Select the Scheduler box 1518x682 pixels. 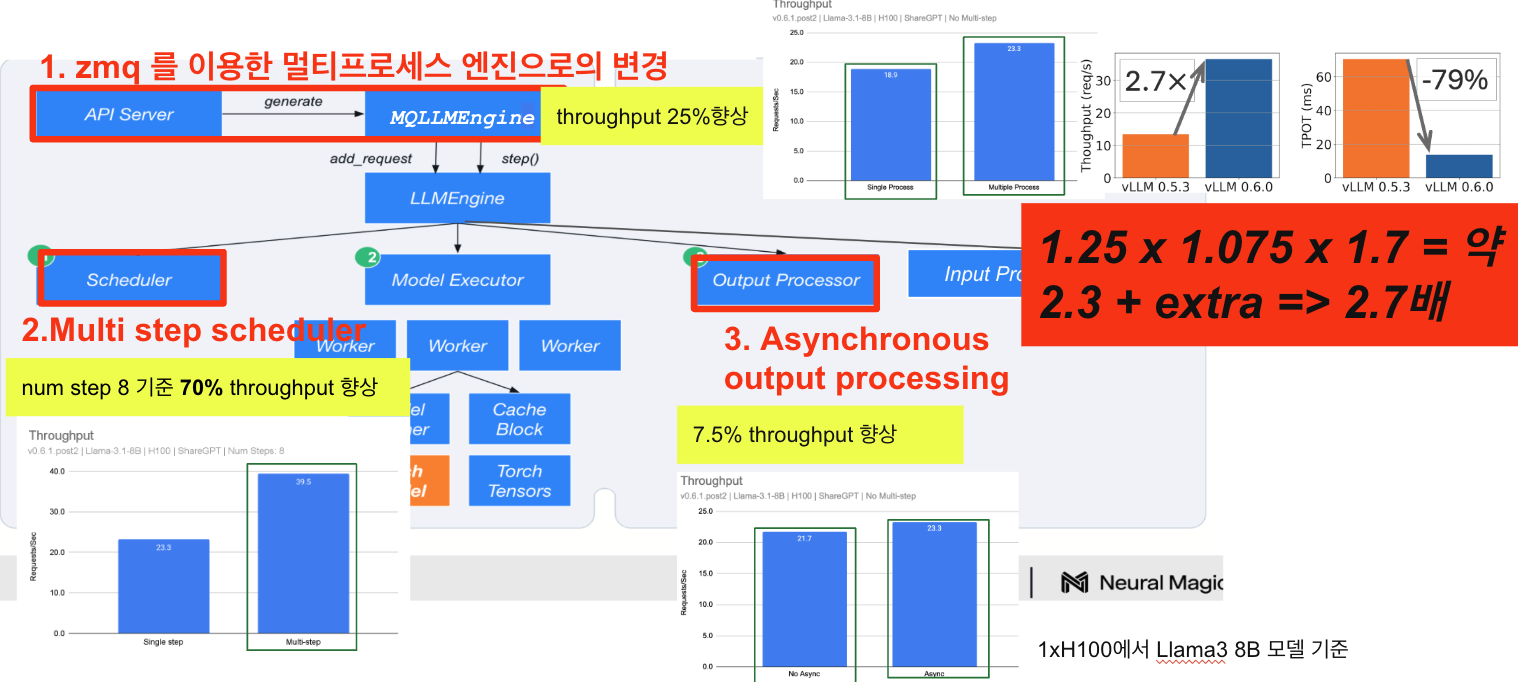pos(130,279)
